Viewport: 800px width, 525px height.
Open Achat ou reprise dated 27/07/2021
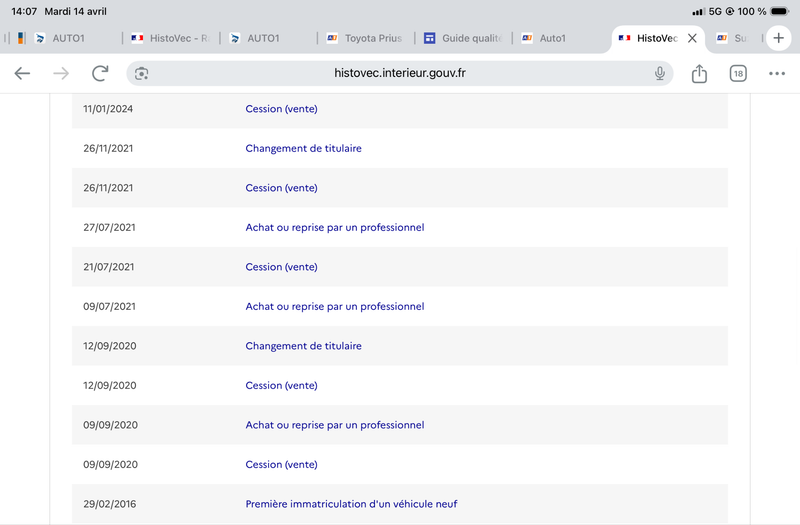[x=335, y=228]
